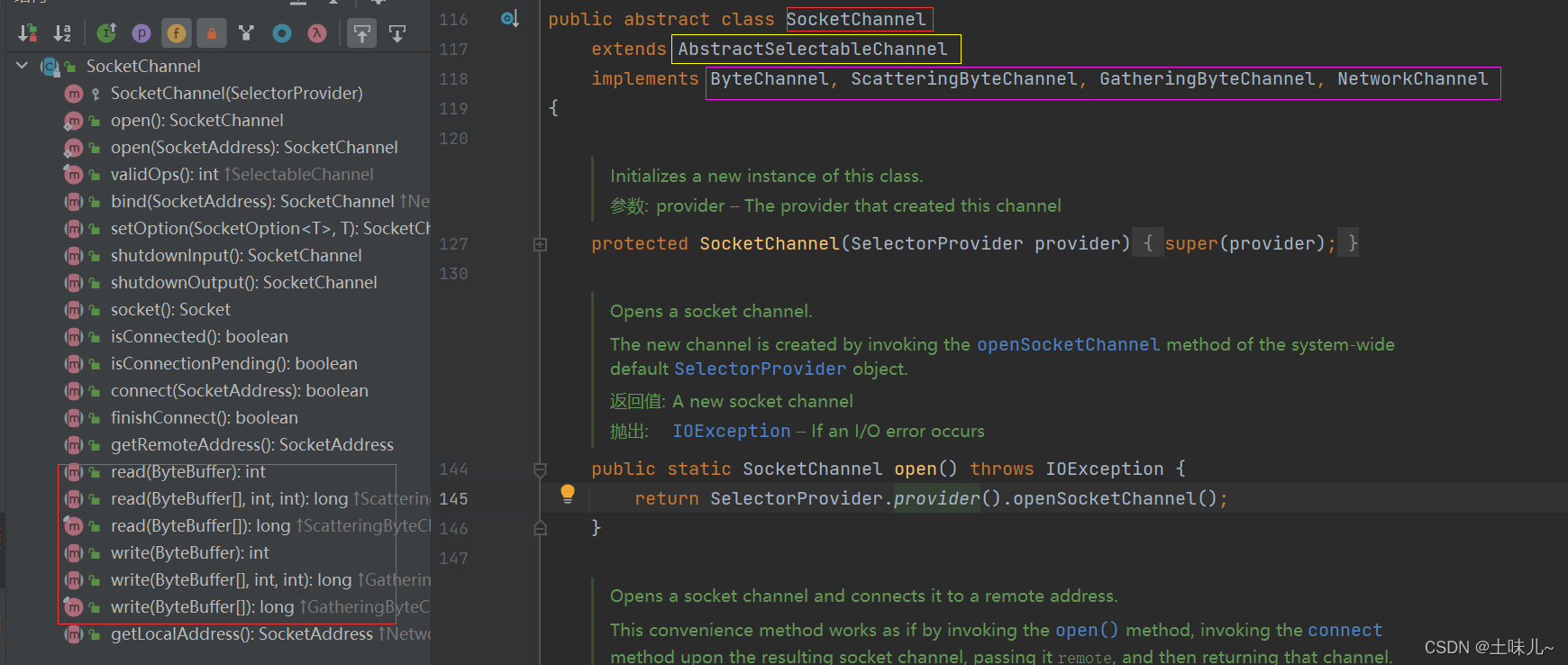Click line number 145 in gutter

[453, 498]
